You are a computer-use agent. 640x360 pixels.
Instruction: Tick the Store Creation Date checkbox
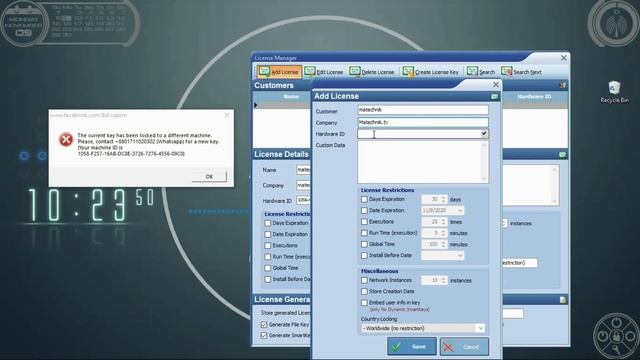coord(364,291)
